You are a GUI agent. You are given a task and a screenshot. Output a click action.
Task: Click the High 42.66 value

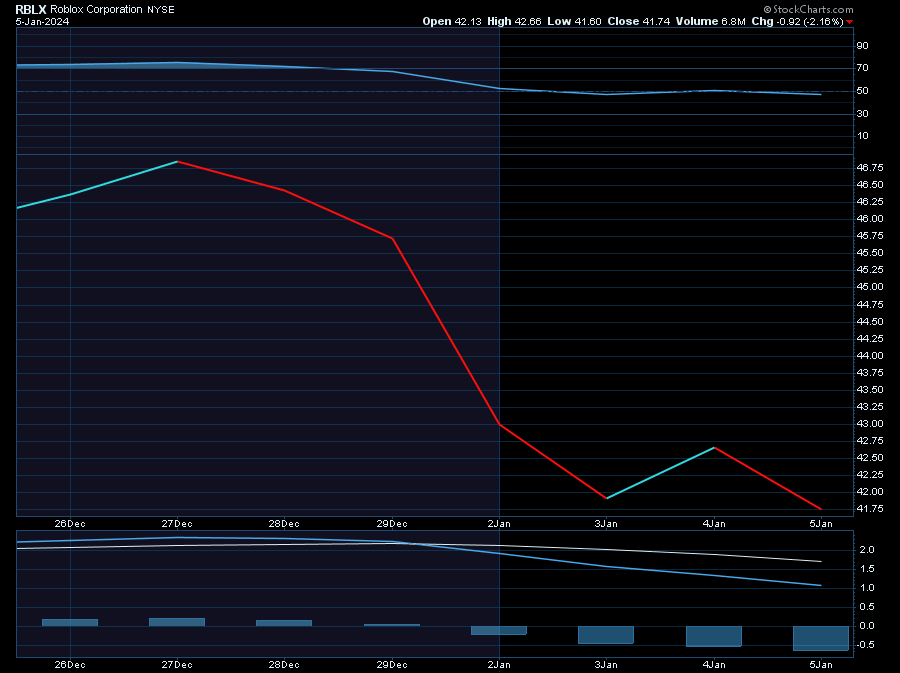pyautogui.click(x=514, y=22)
